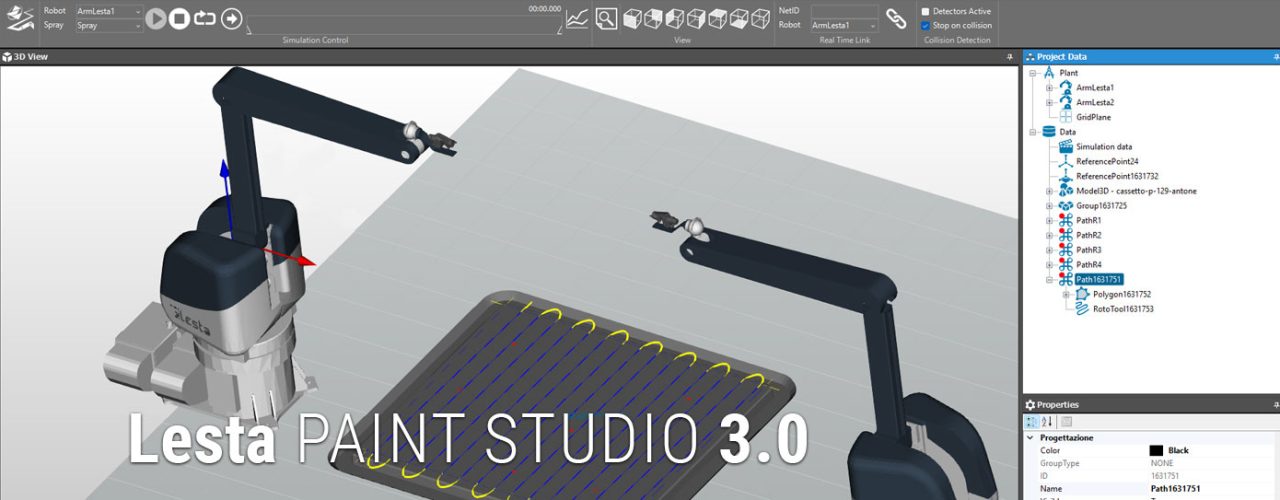The width and height of the screenshot is (1280, 500).
Task: Select GridPlane in the Plant tree
Action: pyautogui.click(x=1093, y=117)
